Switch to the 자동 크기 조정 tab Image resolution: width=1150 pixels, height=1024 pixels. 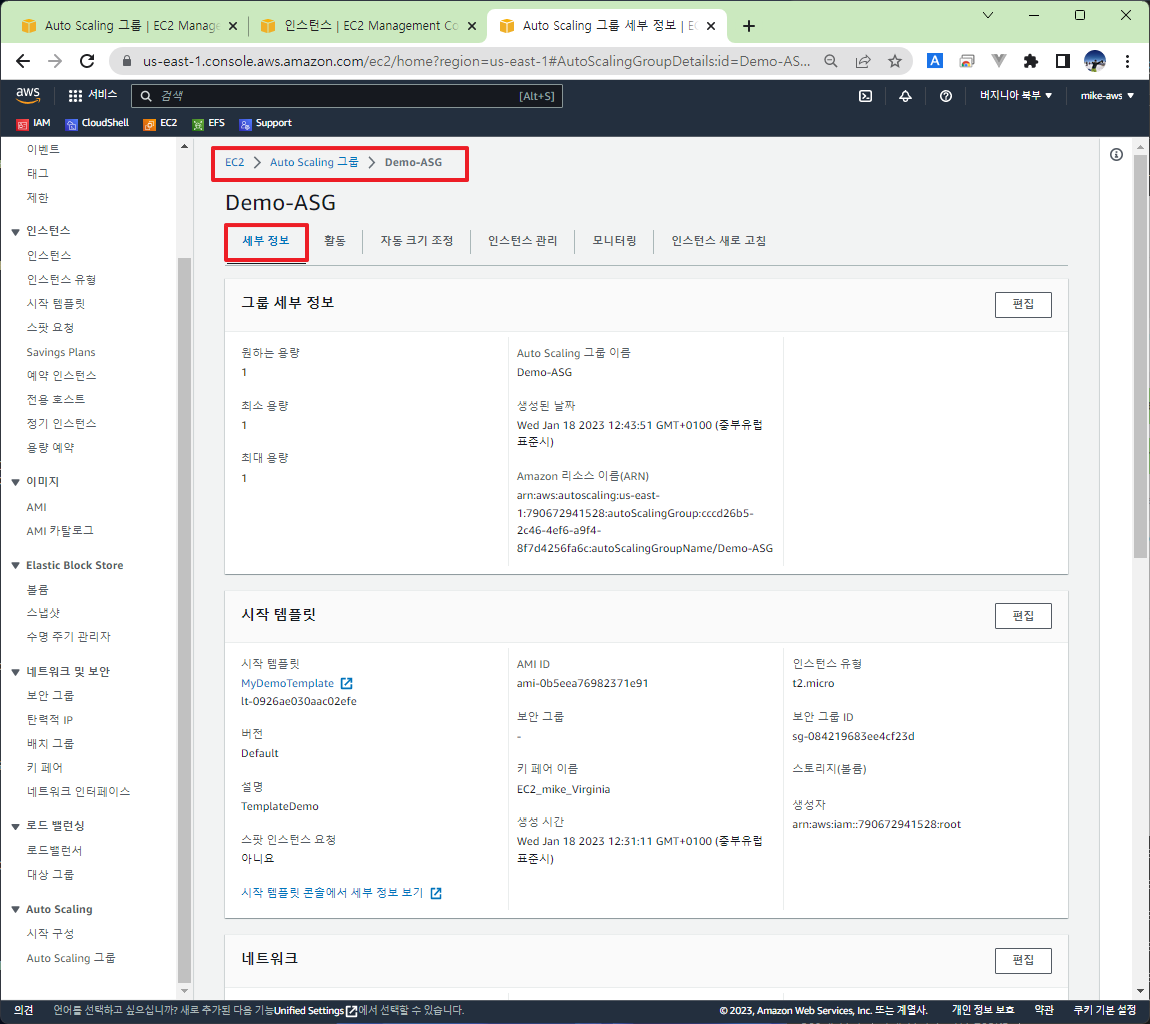coord(417,241)
